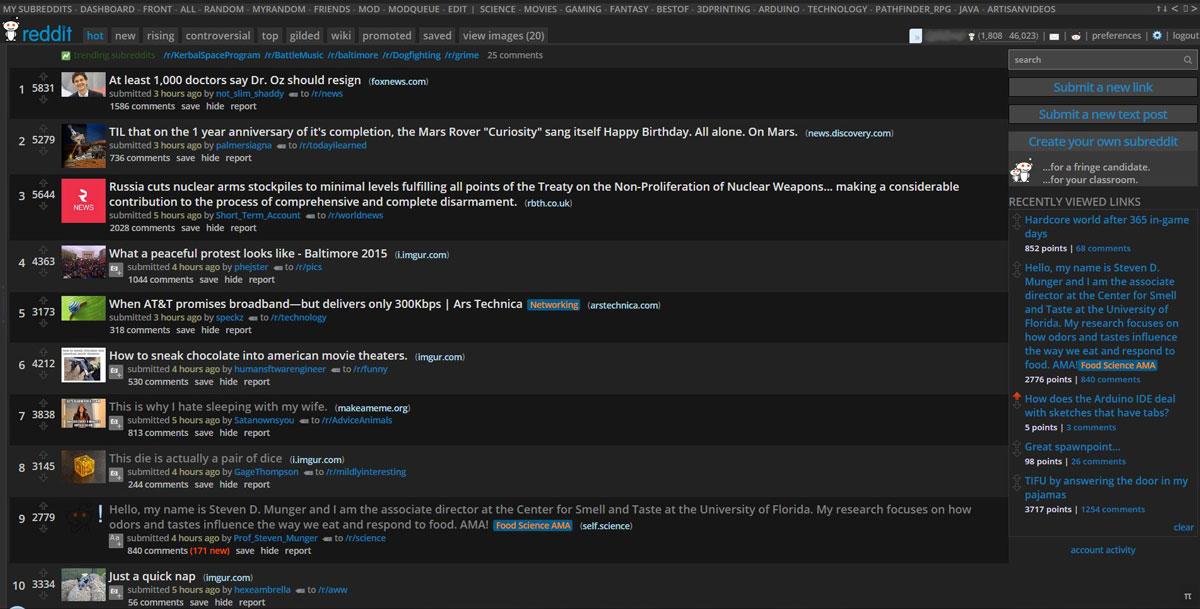Open the Mars Rover post thumbnail
The height and width of the screenshot is (609, 1200).
(83, 145)
